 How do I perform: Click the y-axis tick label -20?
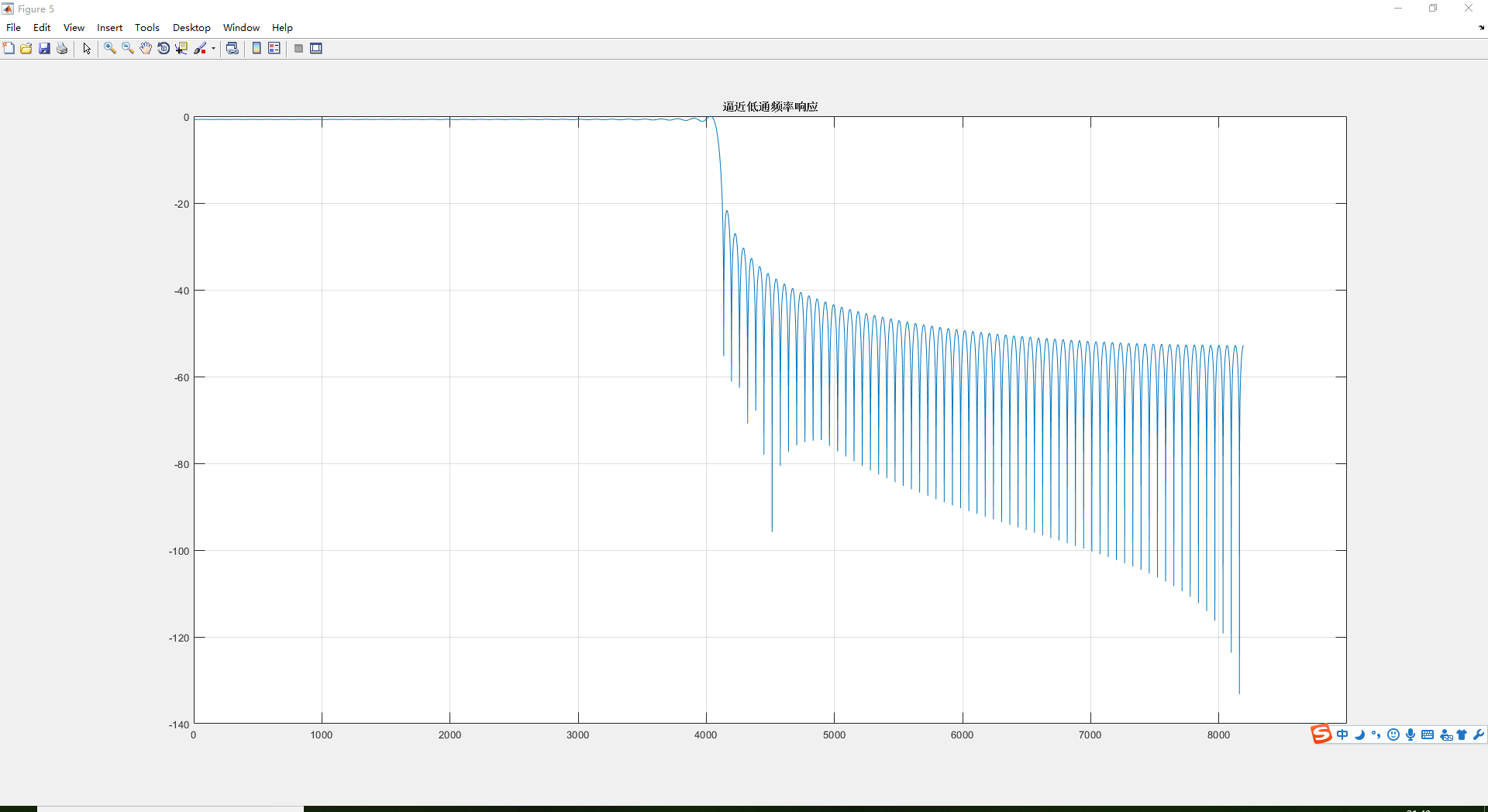pos(181,205)
